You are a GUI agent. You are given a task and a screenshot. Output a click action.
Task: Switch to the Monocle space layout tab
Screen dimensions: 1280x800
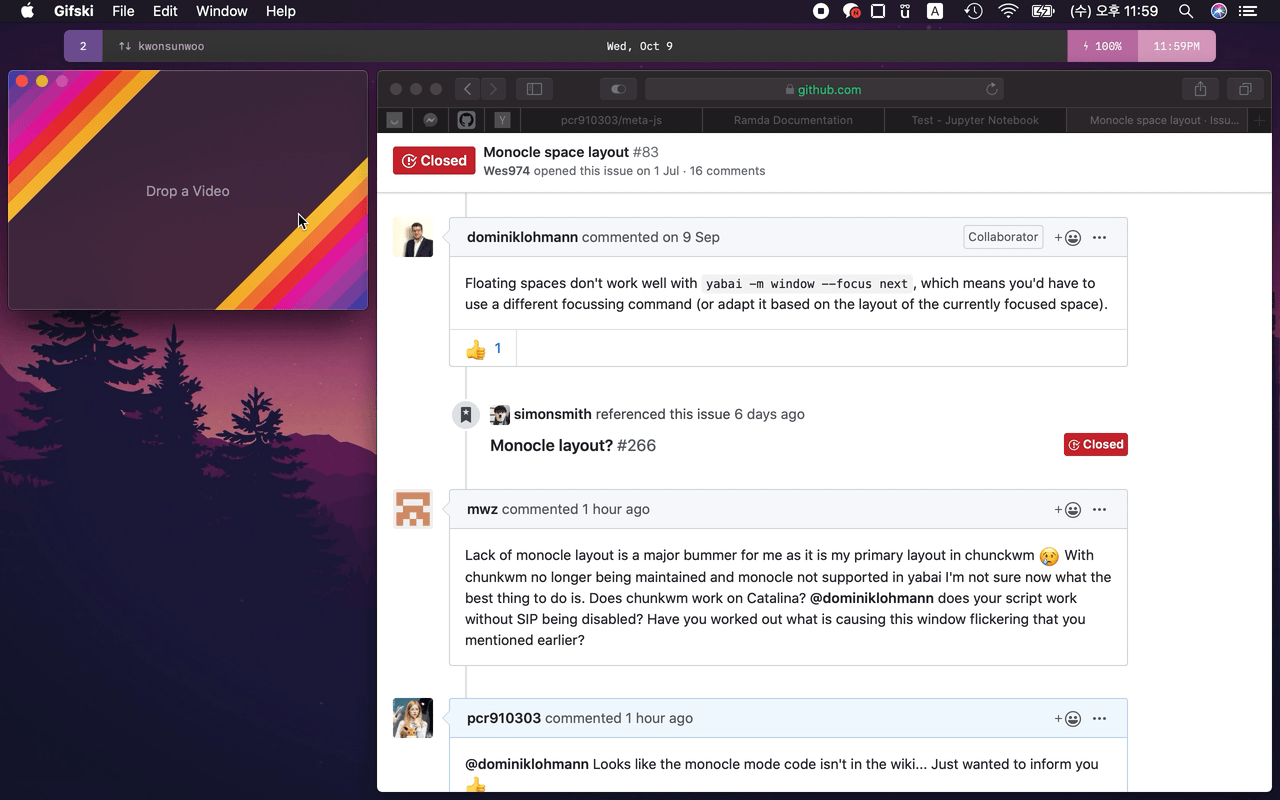[1158, 120]
